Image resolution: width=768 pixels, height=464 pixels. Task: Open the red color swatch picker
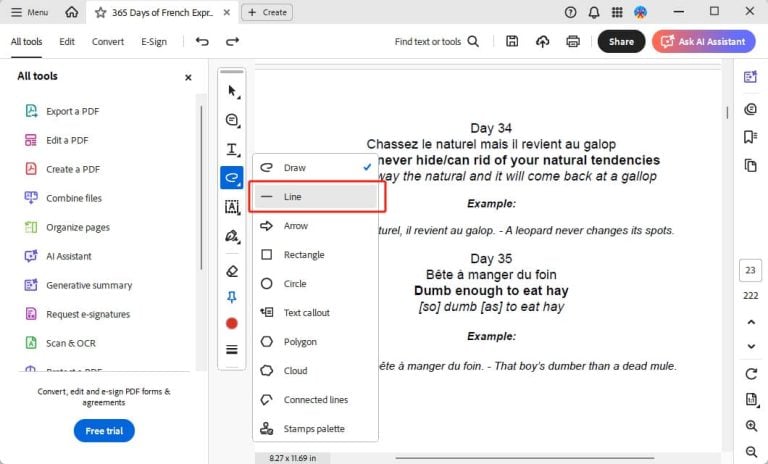click(x=232, y=323)
